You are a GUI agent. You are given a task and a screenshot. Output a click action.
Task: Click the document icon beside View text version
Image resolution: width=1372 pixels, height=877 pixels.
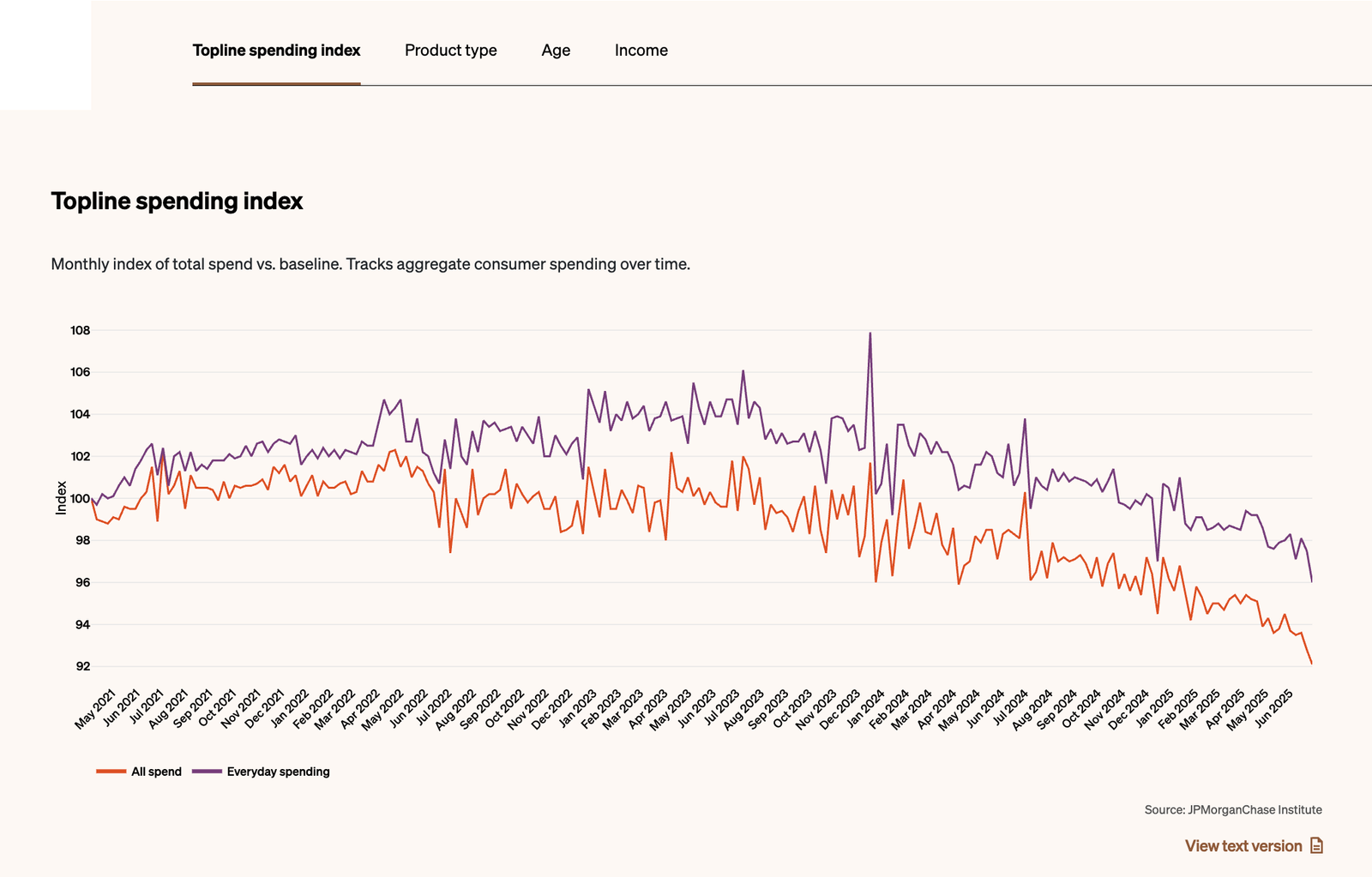(1317, 846)
